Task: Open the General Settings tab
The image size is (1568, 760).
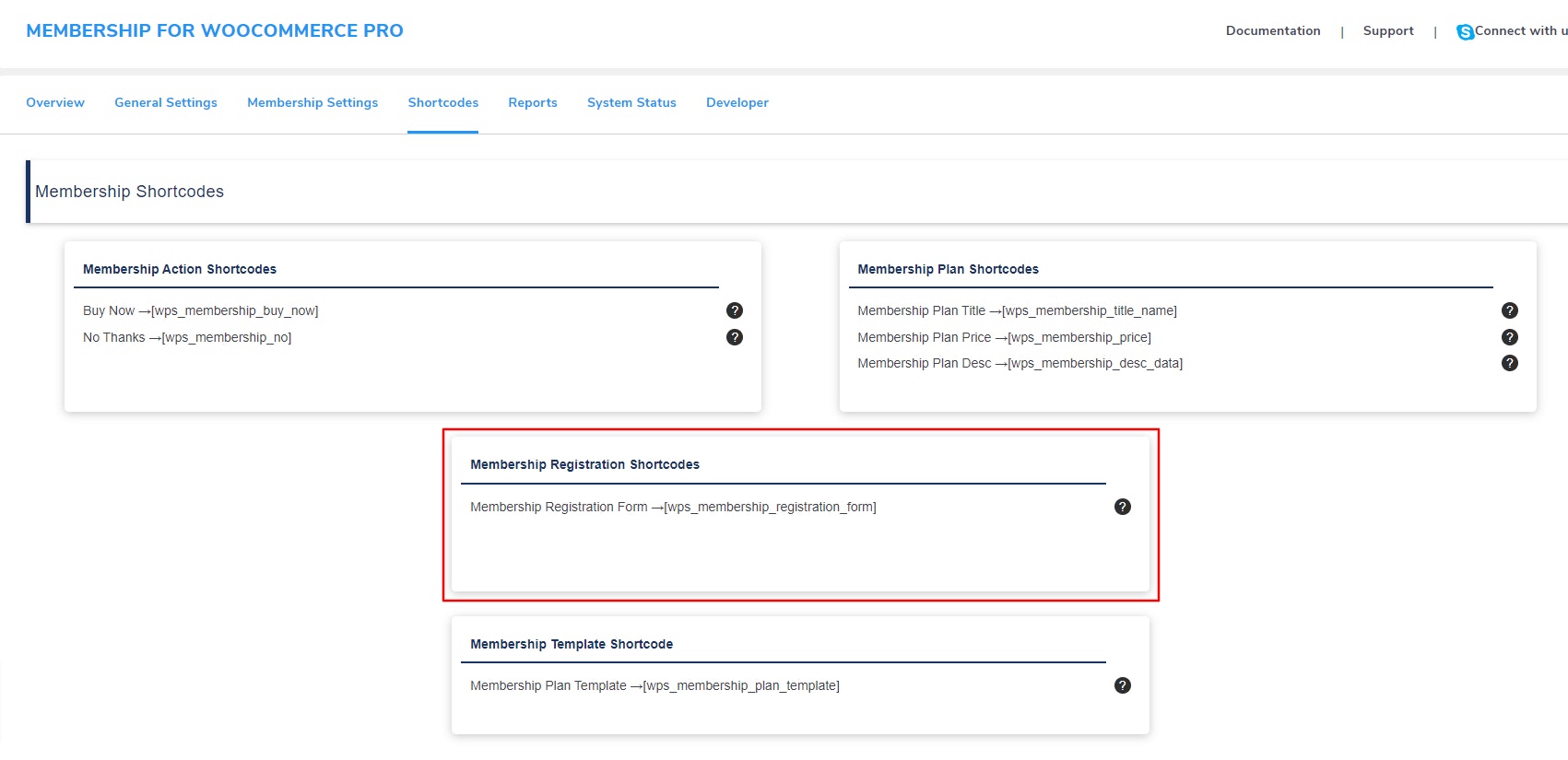Action: pos(166,102)
